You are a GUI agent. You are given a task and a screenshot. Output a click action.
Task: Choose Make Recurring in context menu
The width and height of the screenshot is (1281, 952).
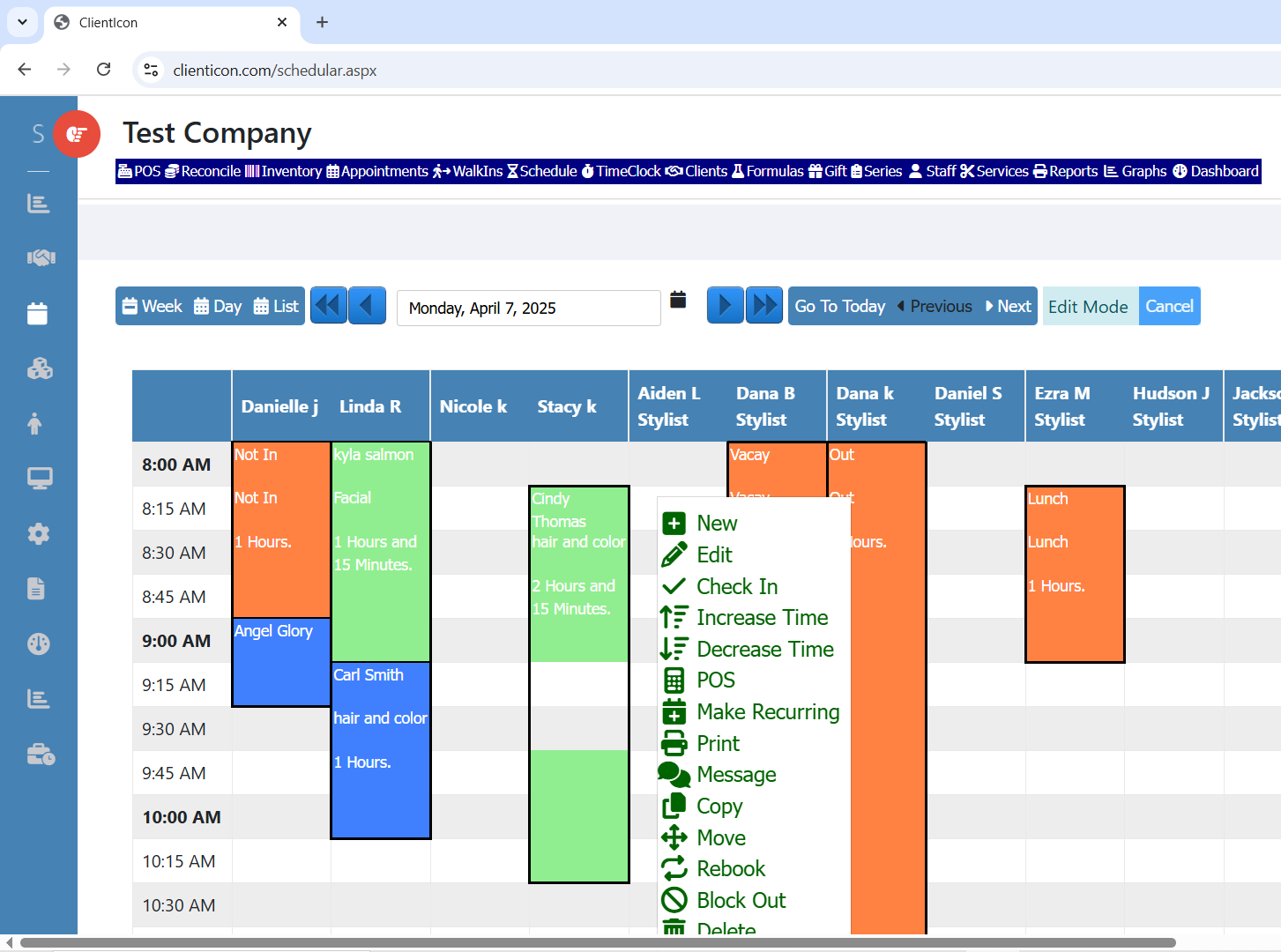click(x=767, y=711)
